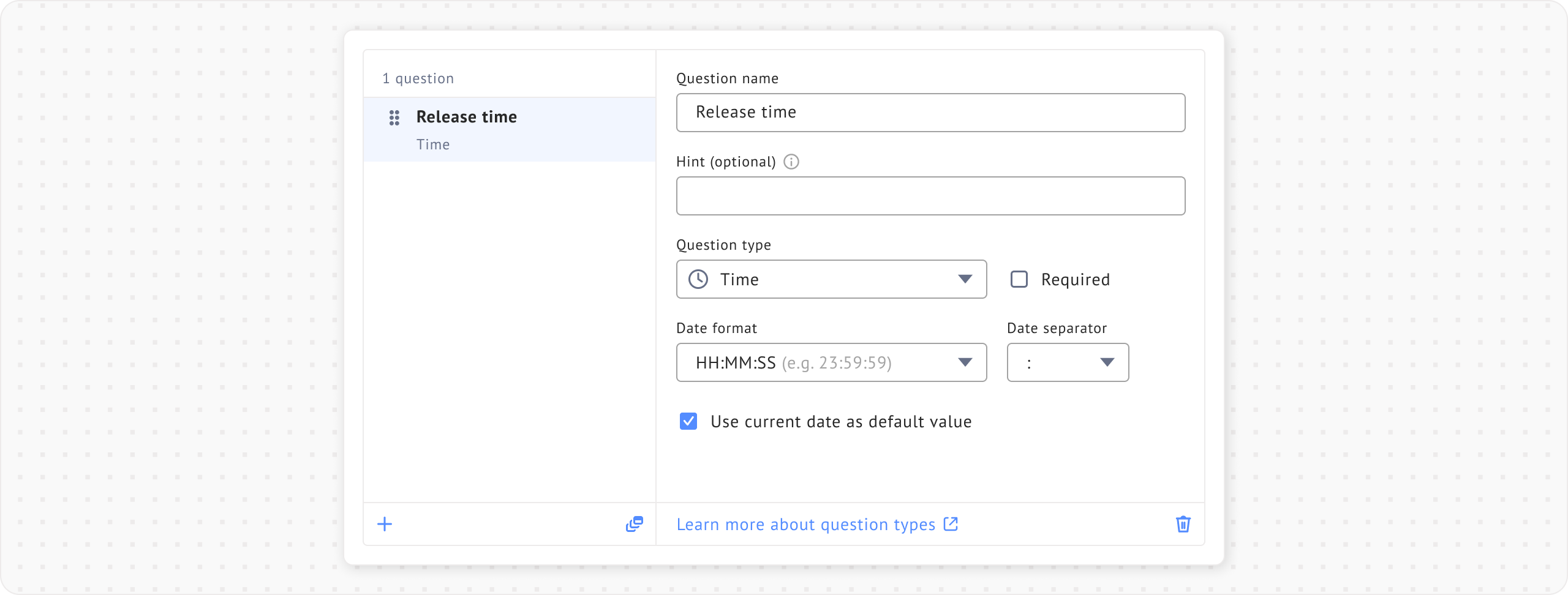Delete the question with the trash icon
1568x595 pixels.
1183,524
